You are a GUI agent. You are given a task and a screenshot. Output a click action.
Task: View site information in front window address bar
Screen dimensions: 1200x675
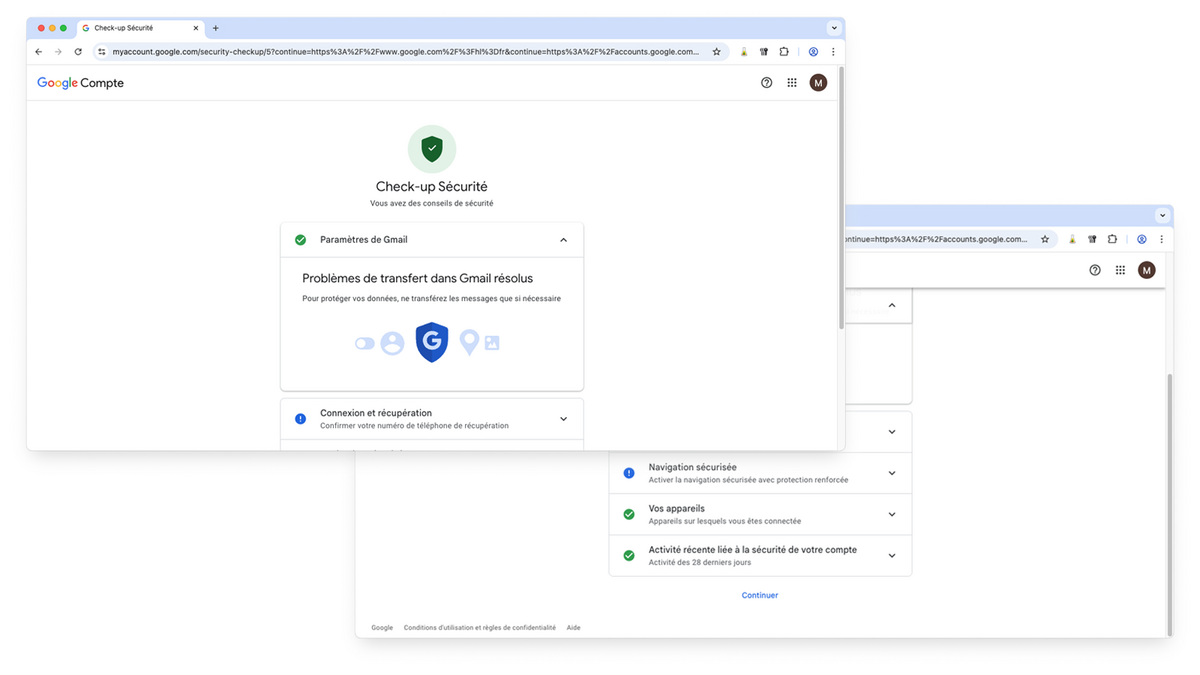101,52
